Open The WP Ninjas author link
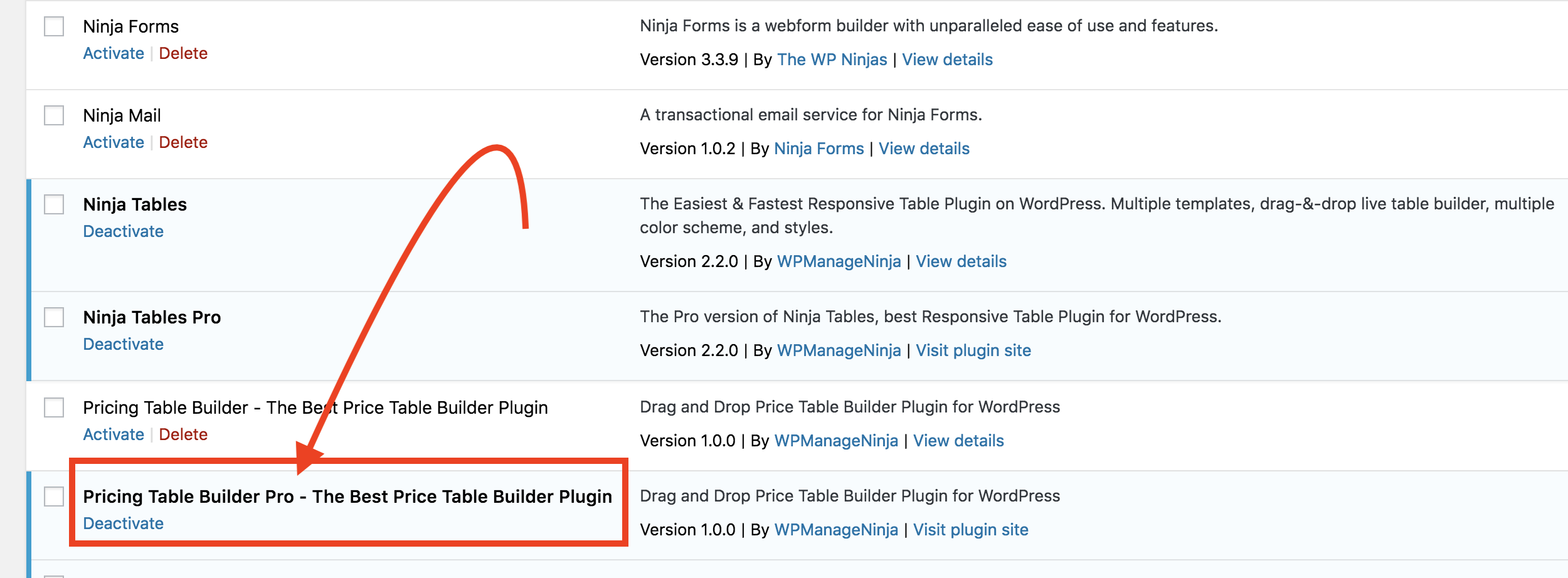 tap(832, 60)
